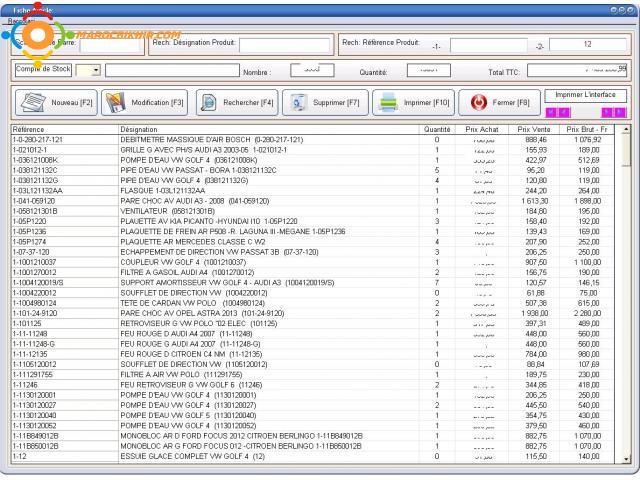Select PIPE D'EAU VW PASSAT - BORA row
The width and height of the screenshot is (640, 480).
tap(312, 170)
